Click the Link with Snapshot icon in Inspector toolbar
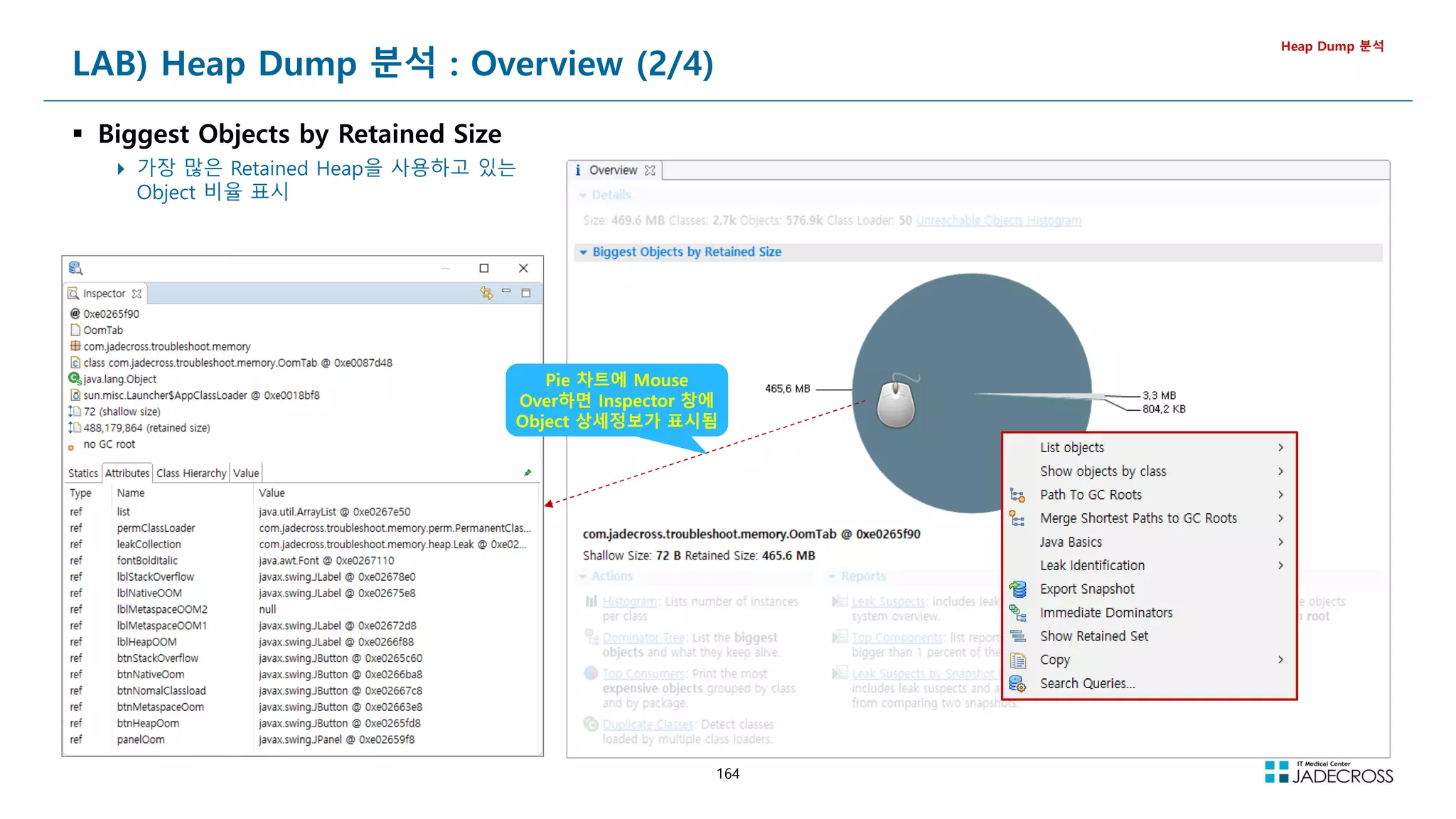 [x=486, y=293]
